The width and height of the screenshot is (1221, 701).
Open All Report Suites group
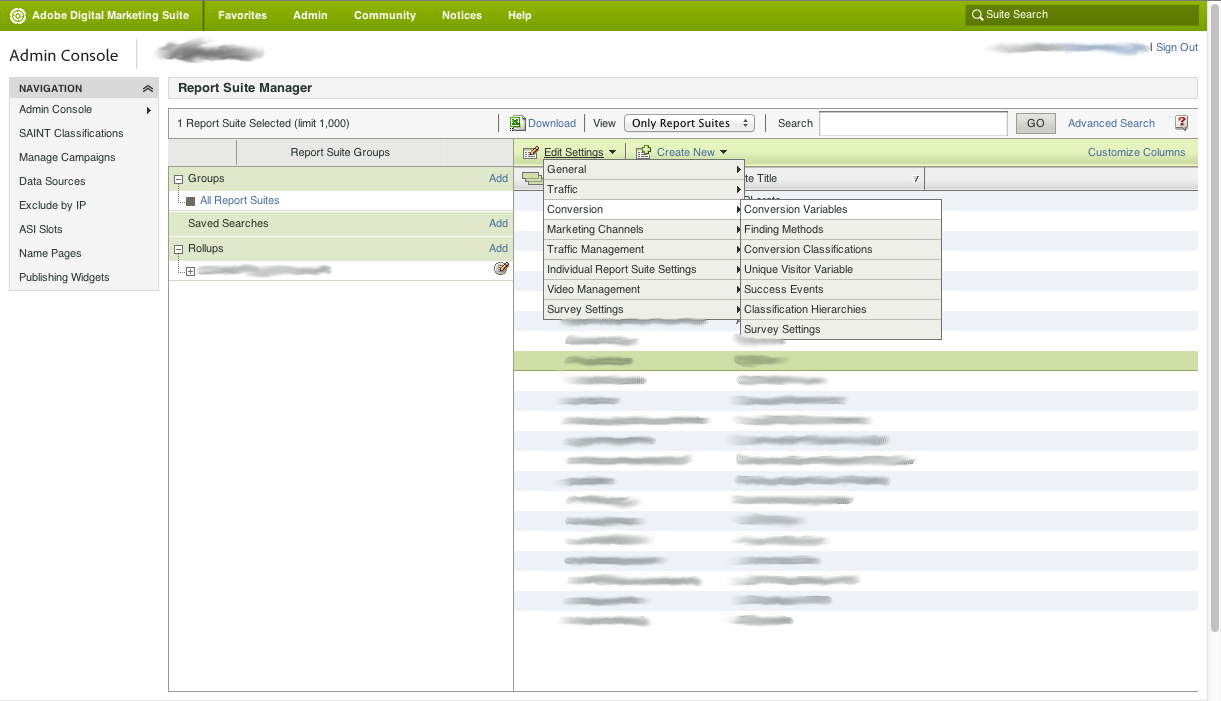(x=239, y=201)
